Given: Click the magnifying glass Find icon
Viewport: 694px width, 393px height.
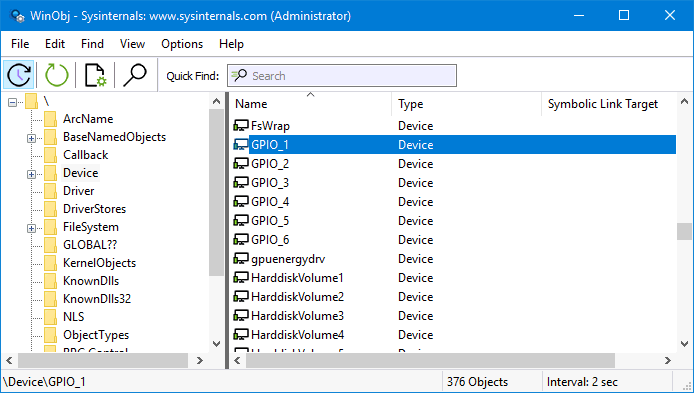Looking at the screenshot, I should click(x=135, y=75).
